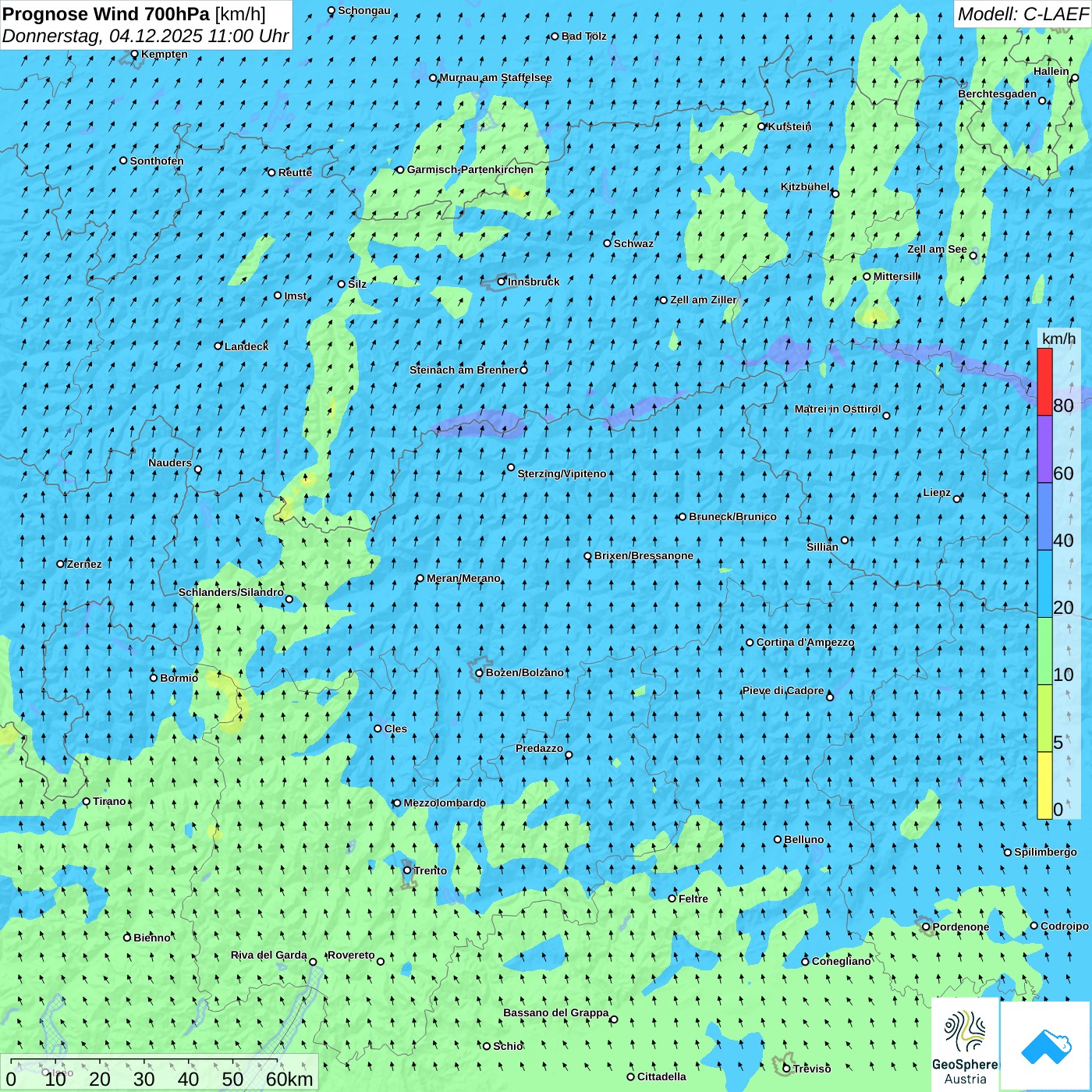Click the Landeck city label
The image size is (1092, 1092).
[246, 346]
